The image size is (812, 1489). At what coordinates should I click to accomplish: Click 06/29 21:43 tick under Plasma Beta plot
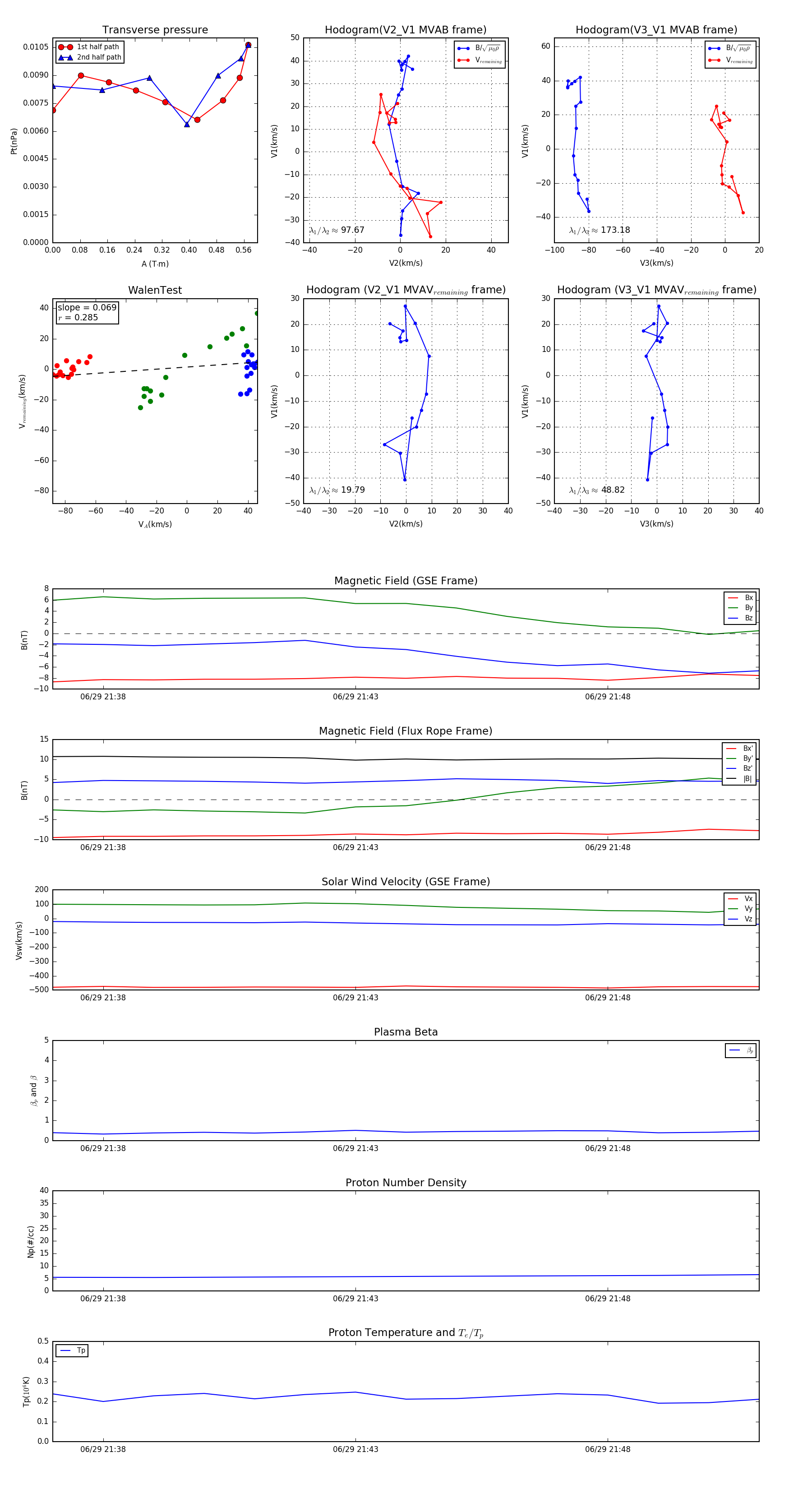coord(355,1148)
